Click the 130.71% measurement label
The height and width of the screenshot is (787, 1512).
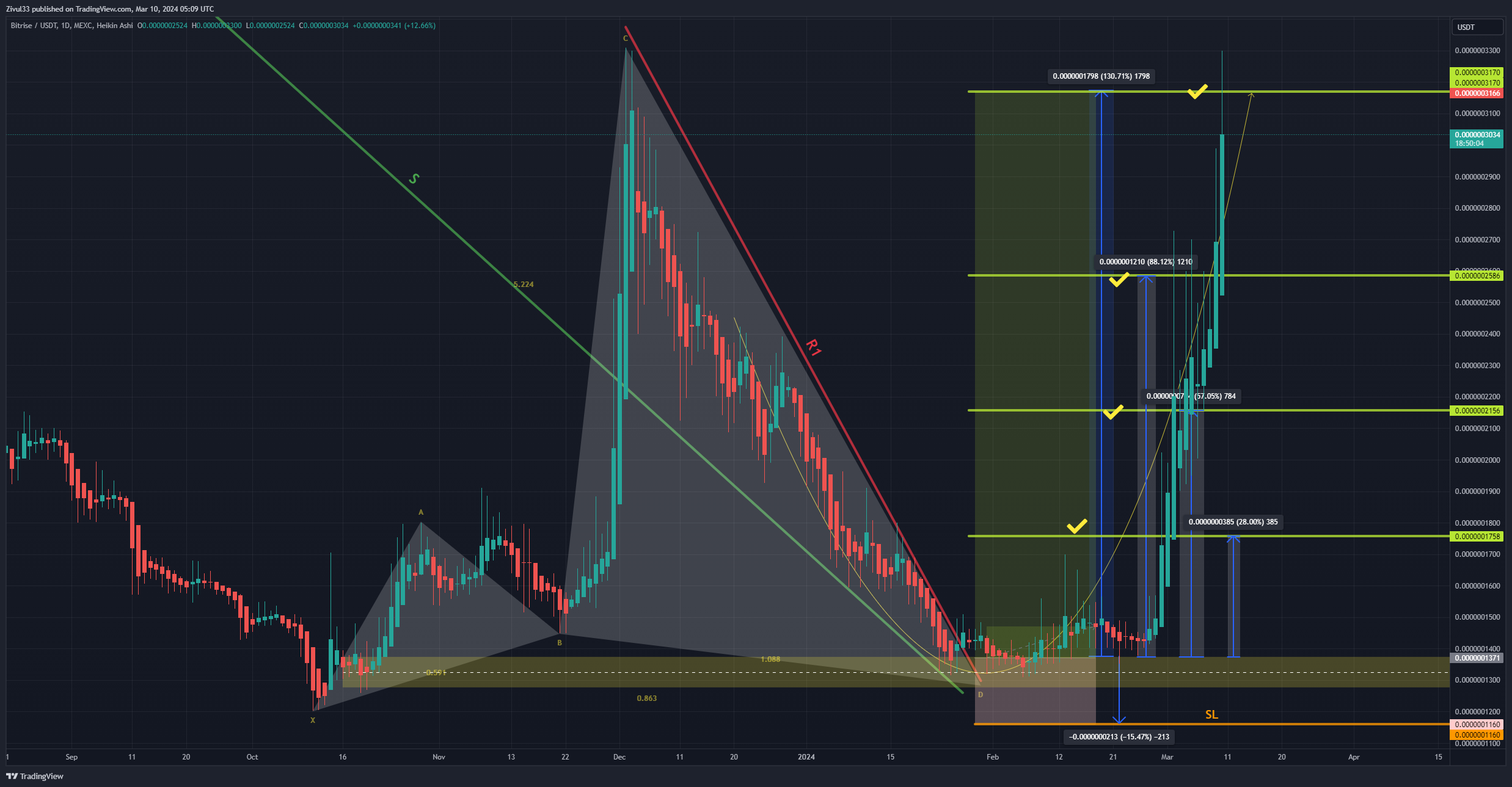1101,76
